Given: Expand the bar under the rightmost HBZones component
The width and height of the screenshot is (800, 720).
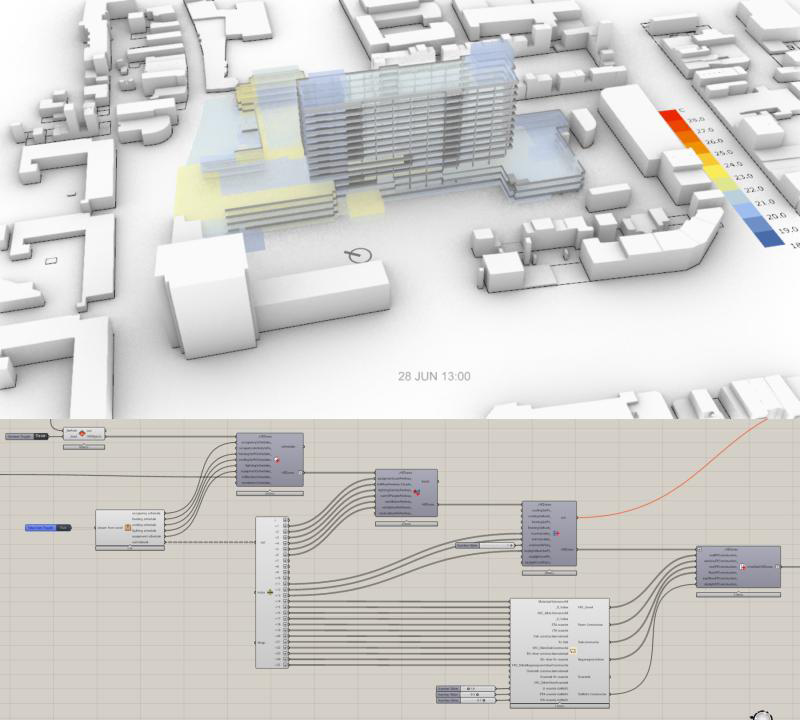Looking at the screenshot, I should (736, 593).
